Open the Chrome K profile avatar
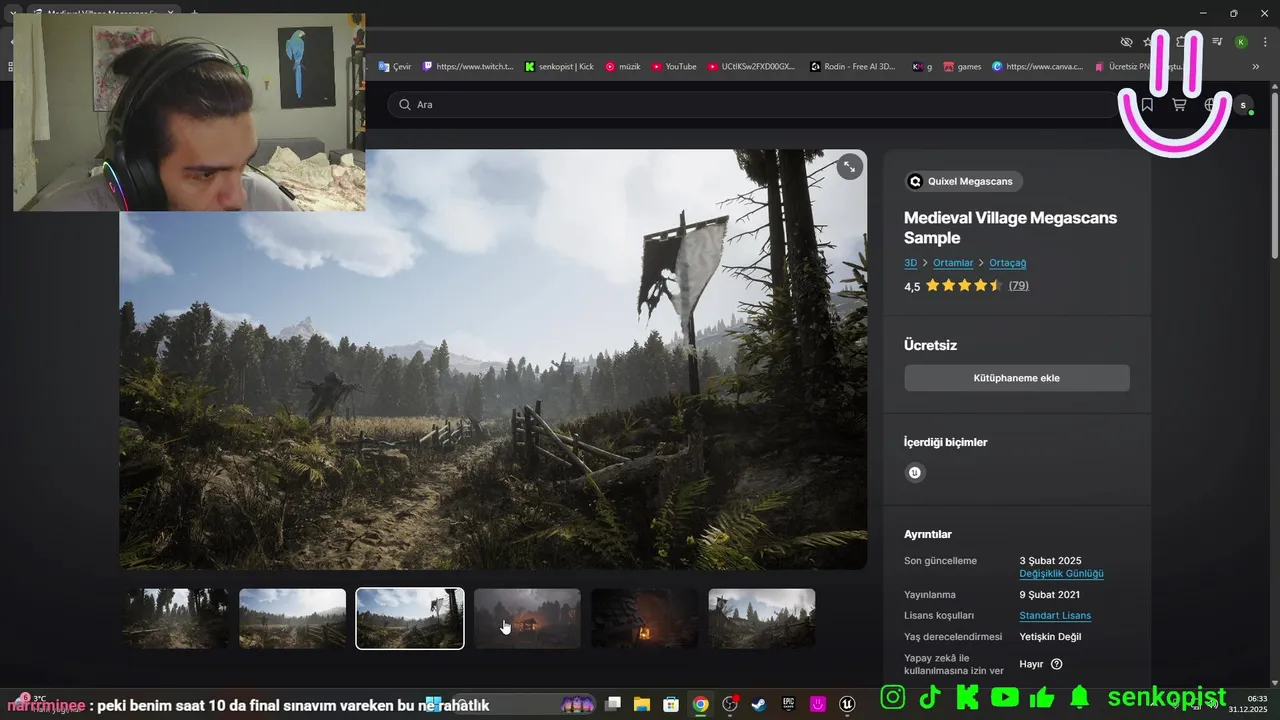Image resolution: width=1280 pixels, height=720 pixels. (1241, 42)
